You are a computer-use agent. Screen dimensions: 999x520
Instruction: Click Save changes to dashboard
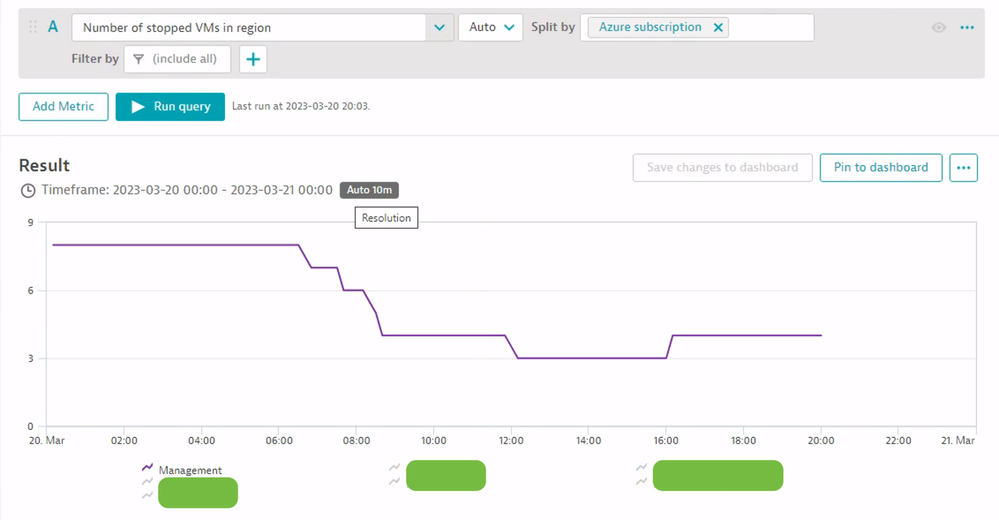pyautogui.click(x=722, y=168)
